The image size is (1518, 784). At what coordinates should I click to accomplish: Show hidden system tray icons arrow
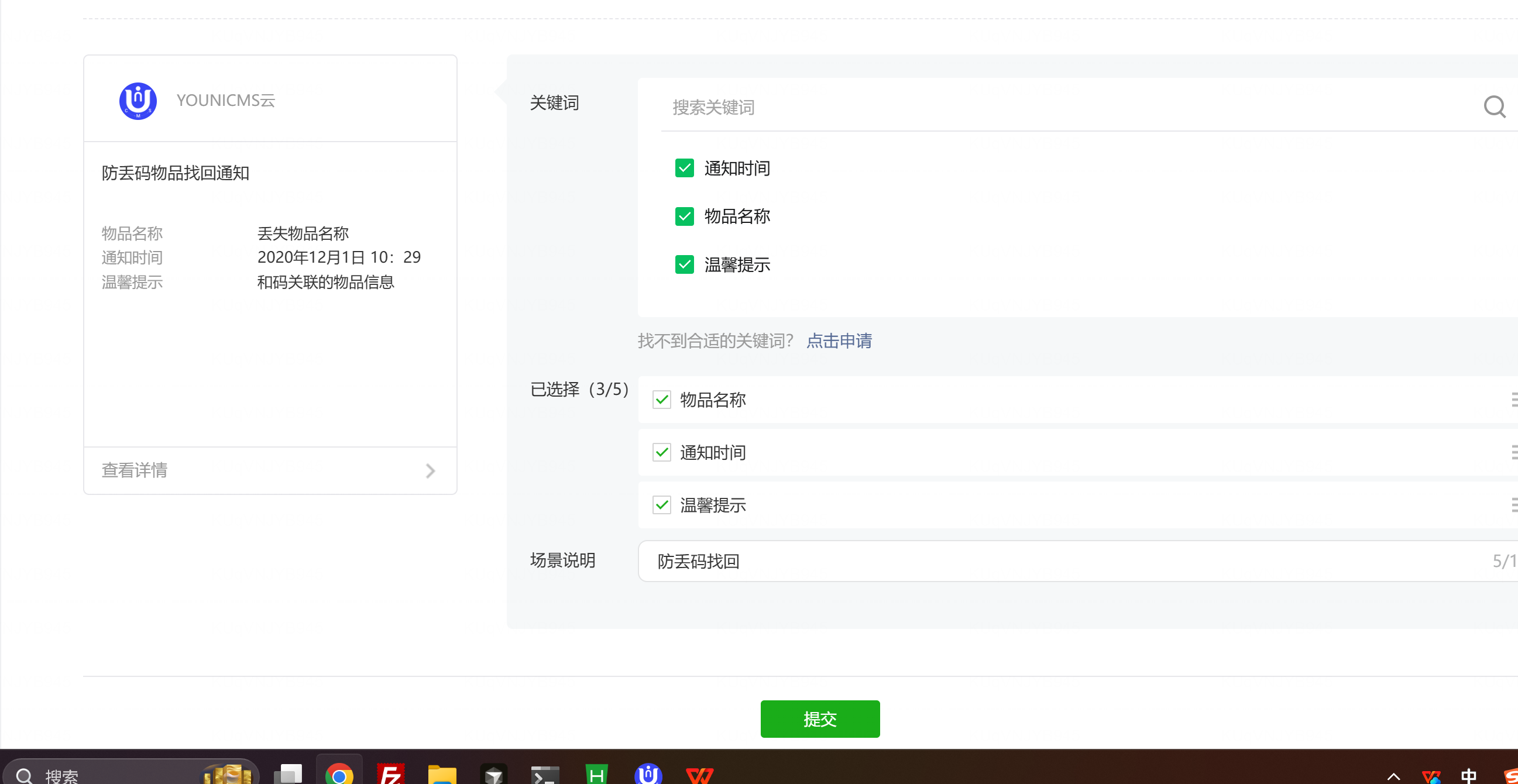(1393, 776)
